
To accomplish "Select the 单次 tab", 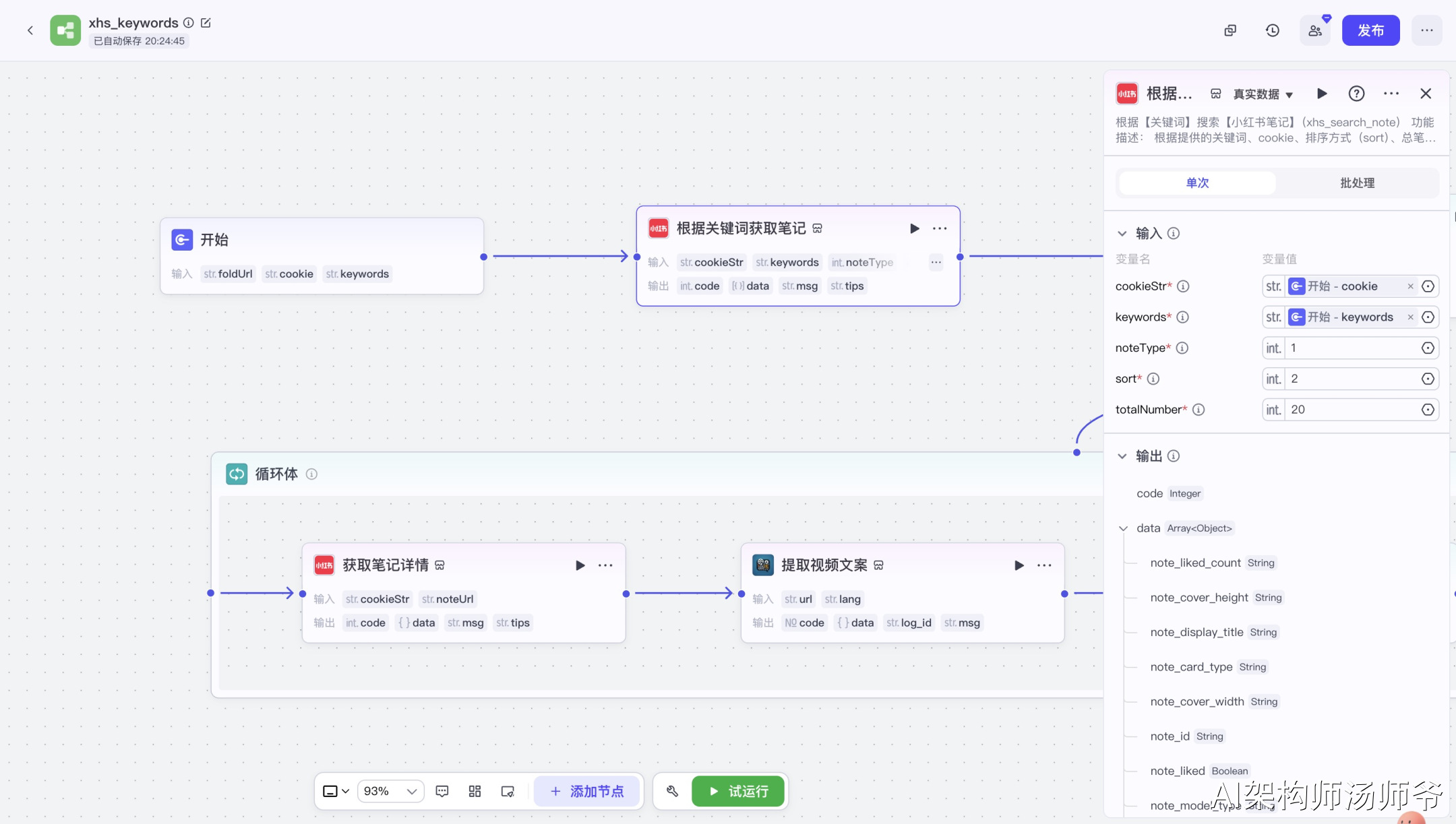I will click(1197, 183).
